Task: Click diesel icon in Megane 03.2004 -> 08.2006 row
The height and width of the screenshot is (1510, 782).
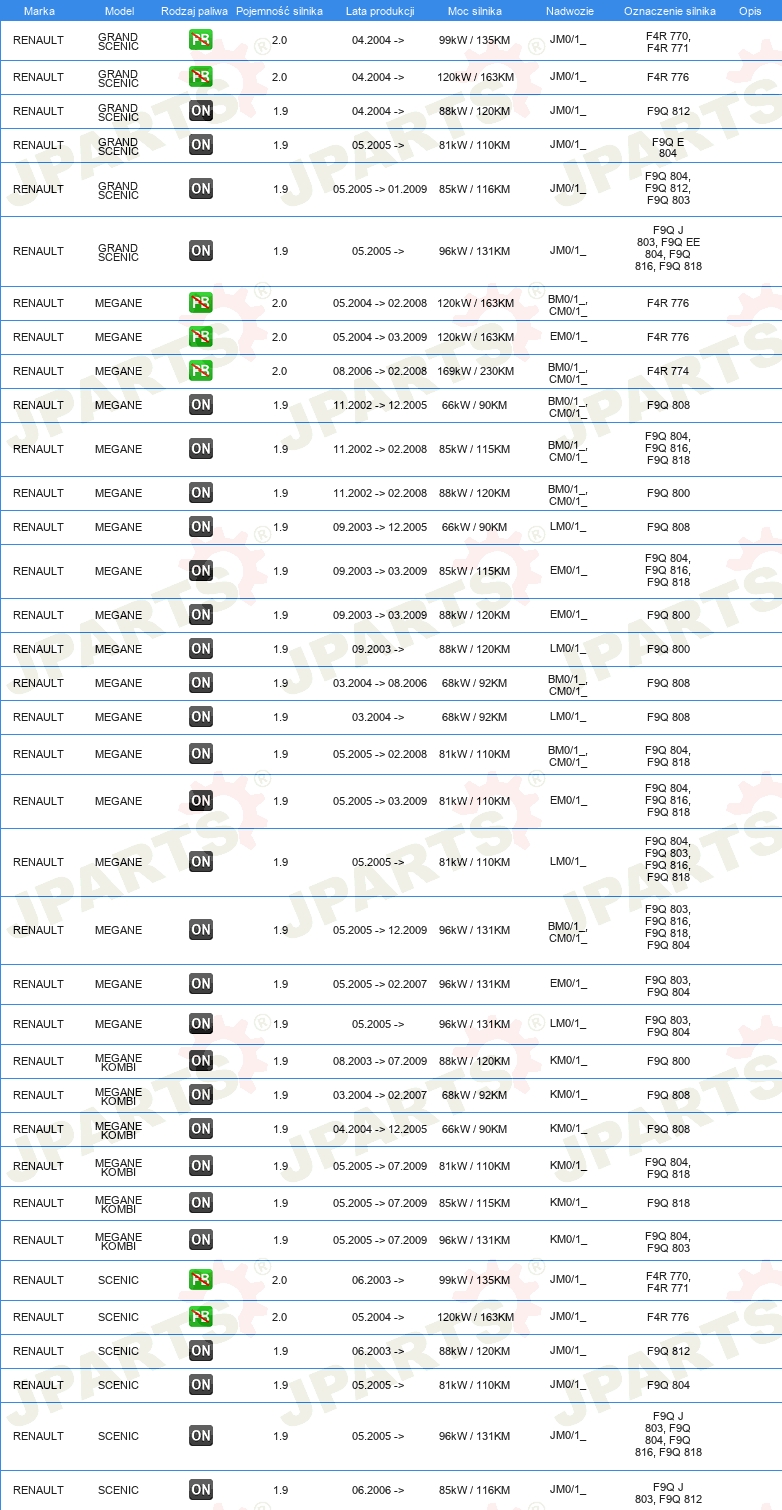Action: [201, 683]
